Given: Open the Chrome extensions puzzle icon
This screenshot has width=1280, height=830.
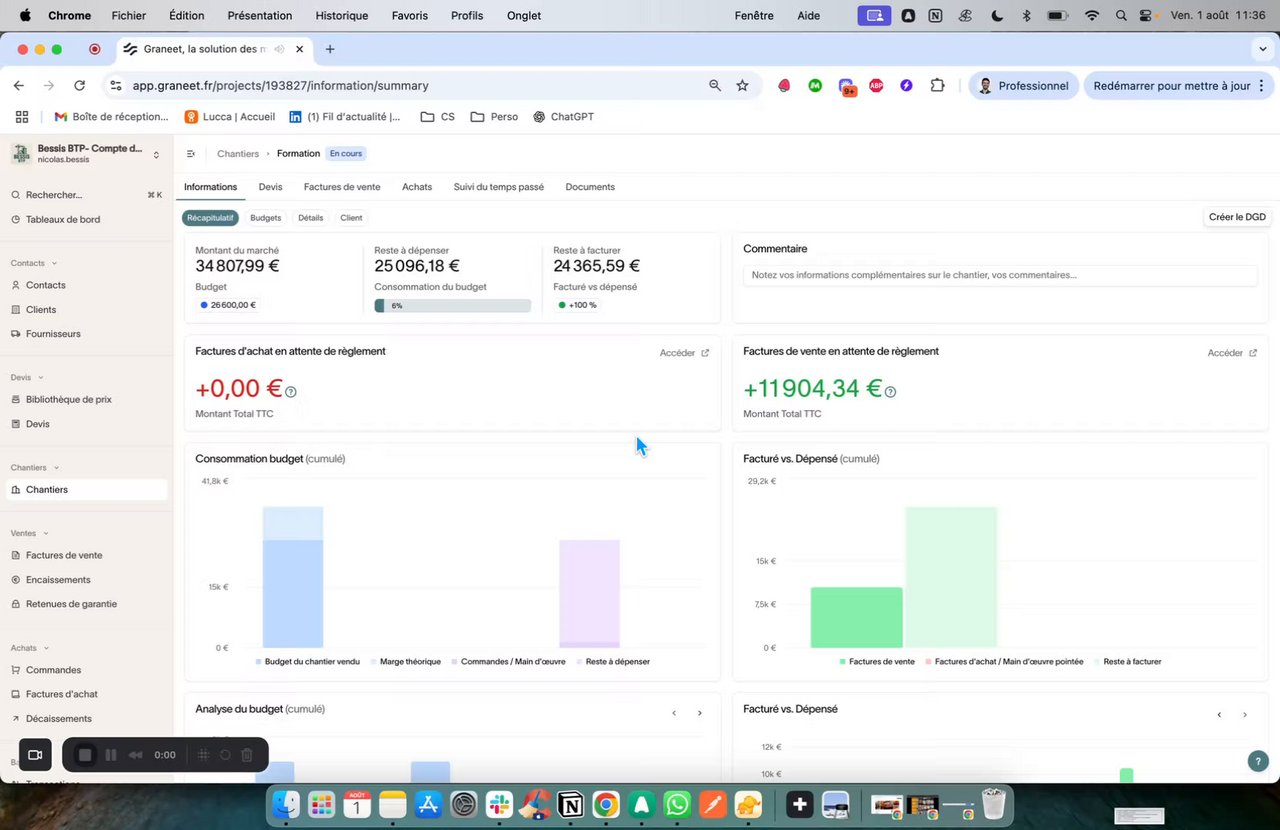Looking at the screenshot, I should pos(937,86).
